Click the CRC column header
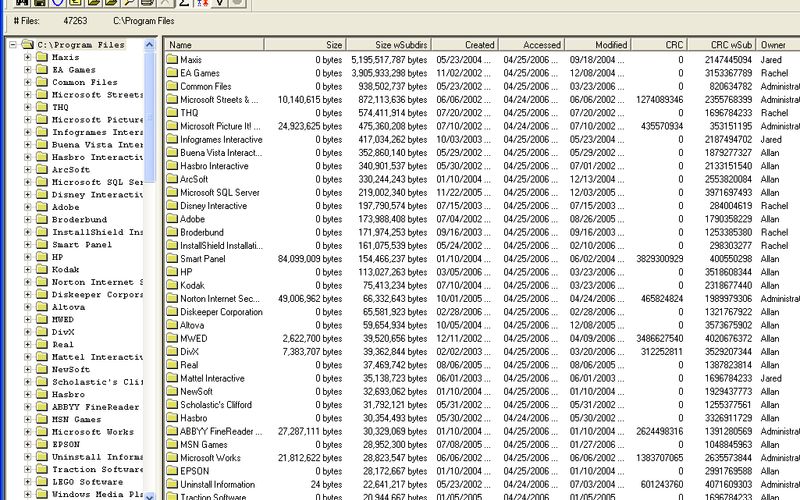800x500 pixels. 659,45
